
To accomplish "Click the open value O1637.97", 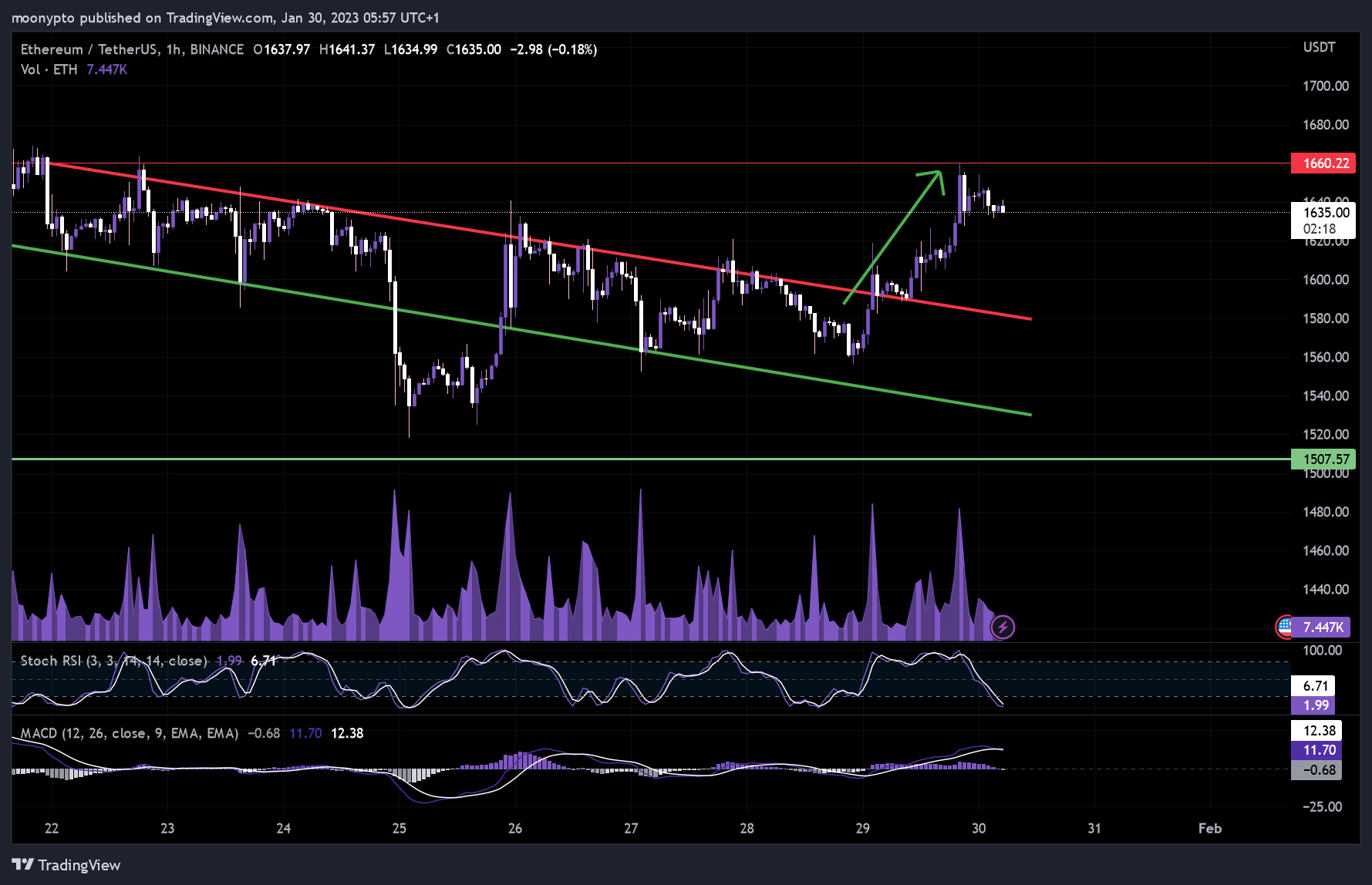I will (281, 49).
